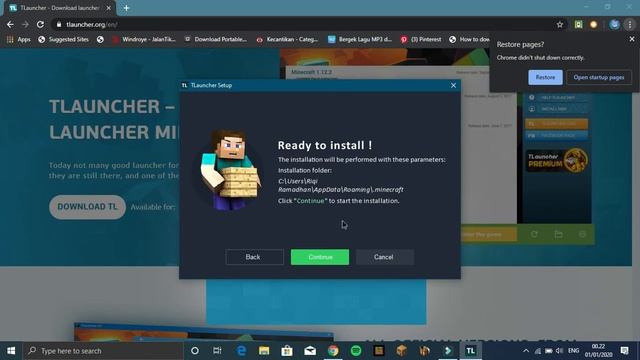Bookmark this page with the star icon
The image size is (640, 360).
tap(560, 24)
